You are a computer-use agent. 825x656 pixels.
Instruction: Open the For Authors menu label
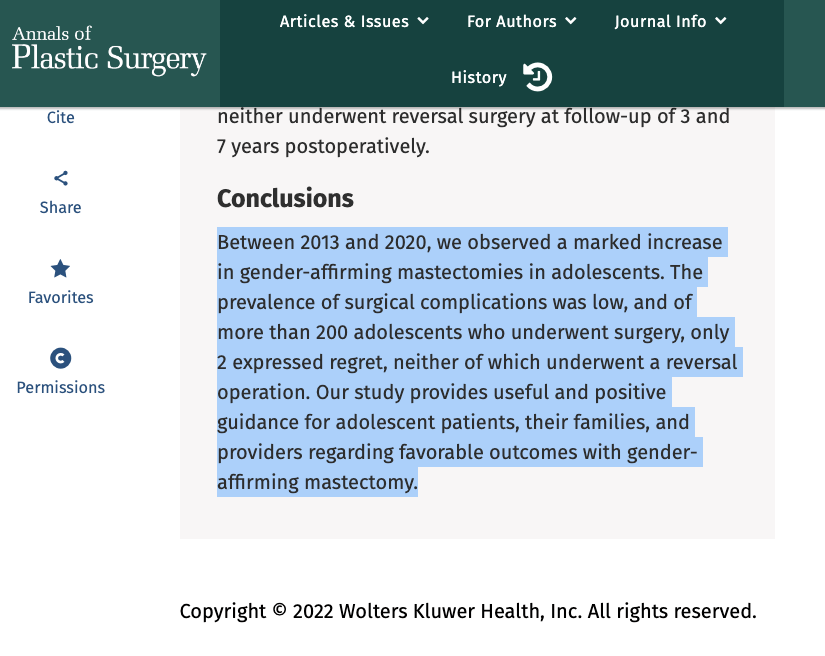(511, 21)
